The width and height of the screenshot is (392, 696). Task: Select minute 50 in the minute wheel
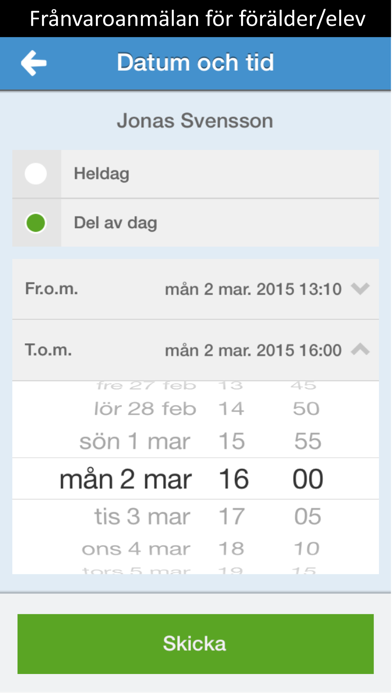pyautogui.click(x=306, y=409)
